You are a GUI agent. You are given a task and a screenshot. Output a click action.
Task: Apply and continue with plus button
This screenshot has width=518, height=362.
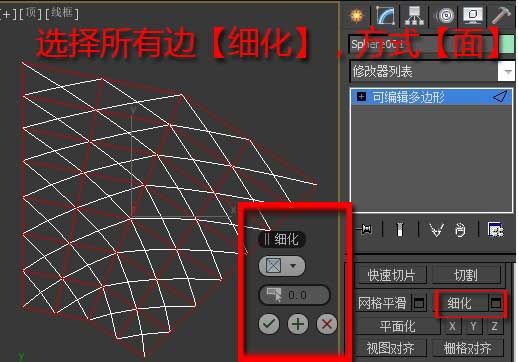298,324
